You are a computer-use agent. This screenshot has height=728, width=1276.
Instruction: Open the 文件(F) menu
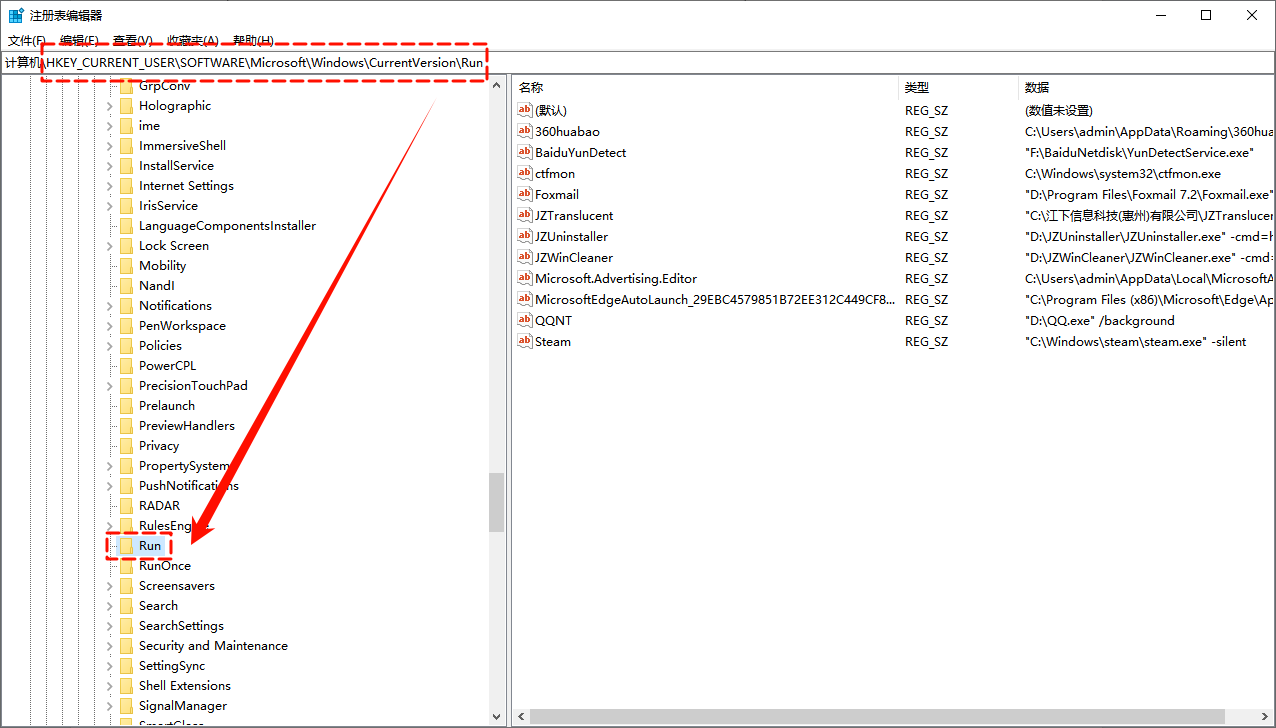click(x=26, y=40)
